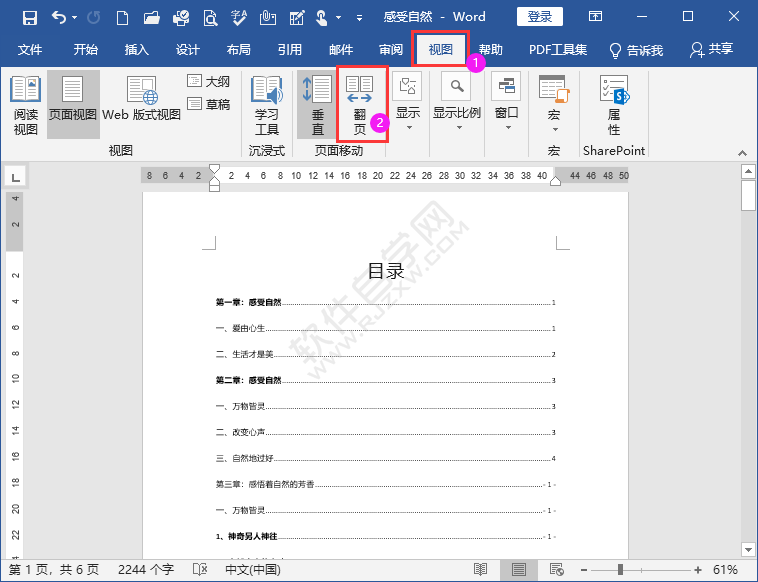
Task: Switch to the 帮助 tab
Action: pos(491,50)
